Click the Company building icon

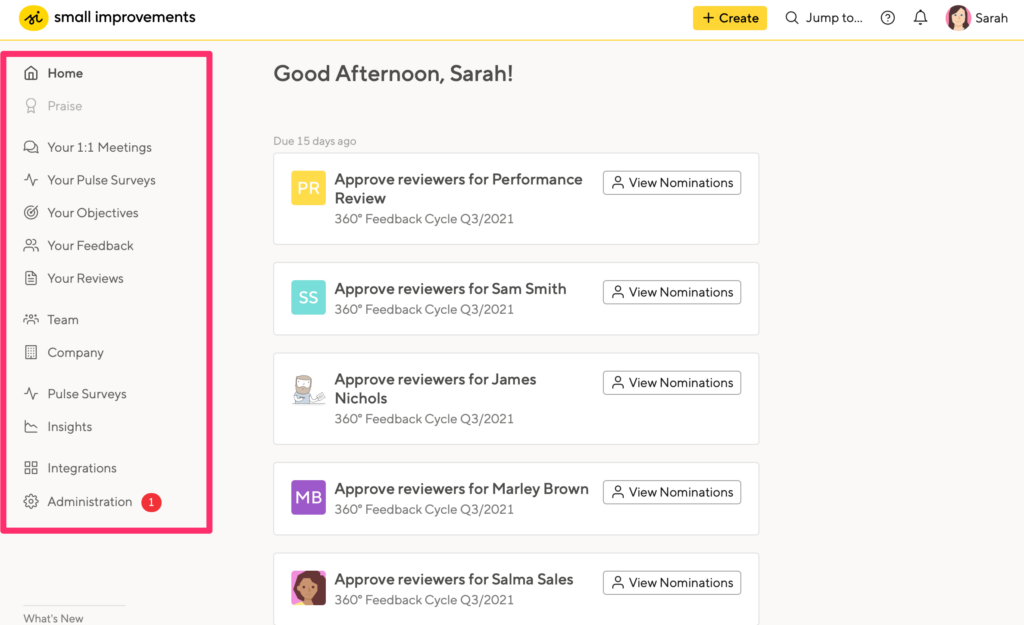[x=31, y=352]
